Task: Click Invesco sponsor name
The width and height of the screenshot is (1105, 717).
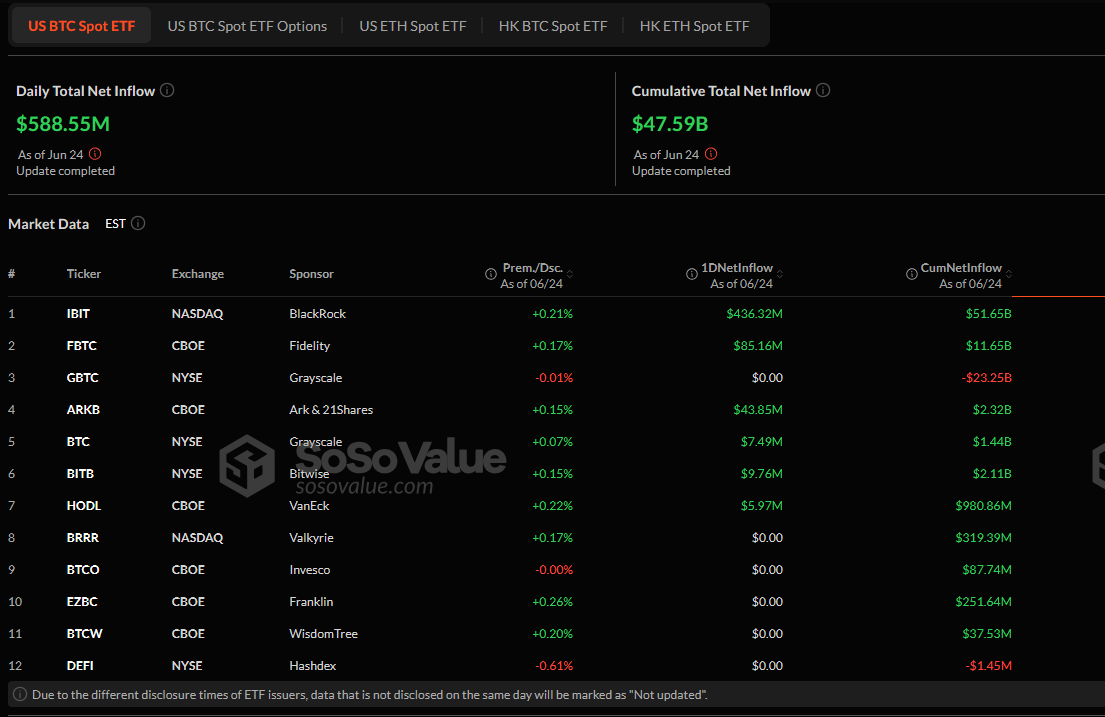Action: click(309, 570)
